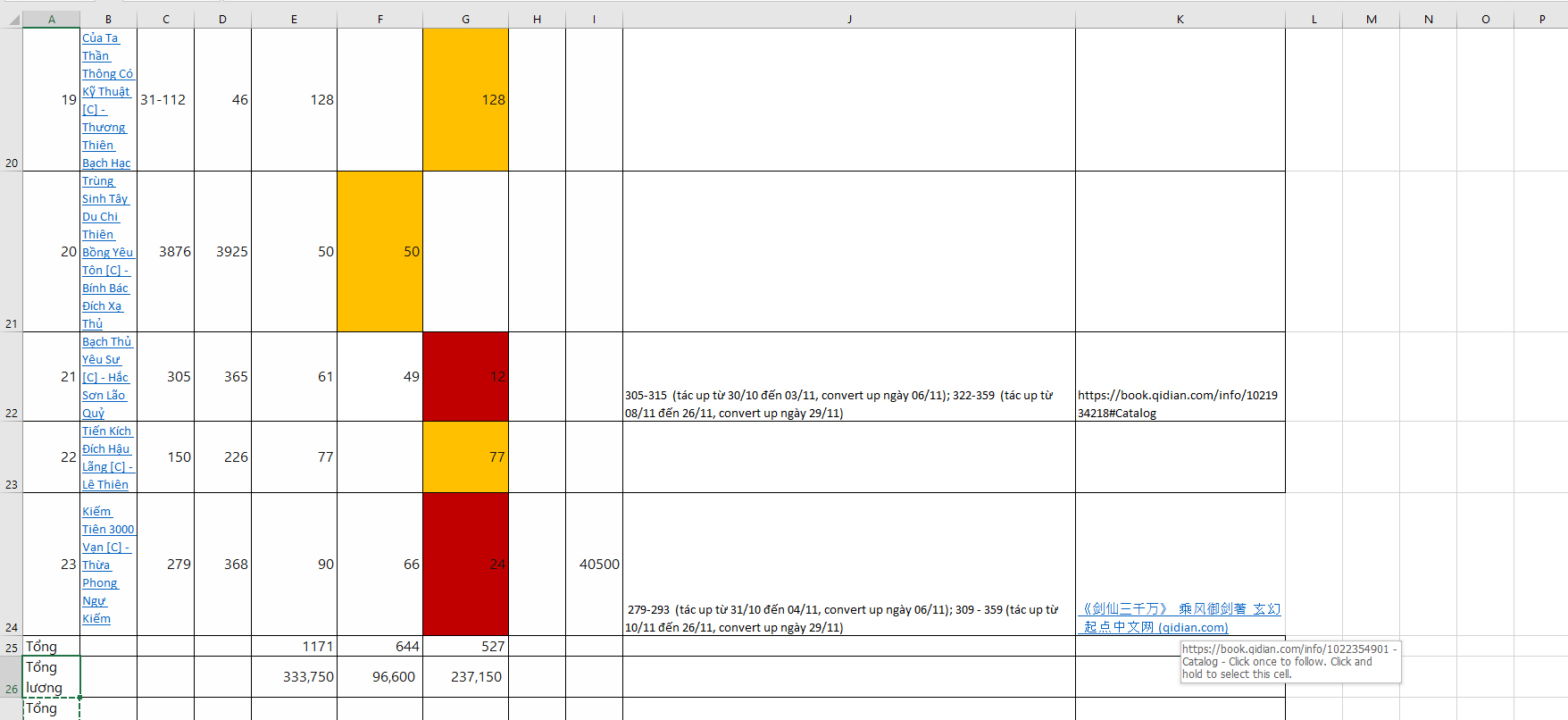Select column G header
The image size is (1568, 720).
point(465,19)
